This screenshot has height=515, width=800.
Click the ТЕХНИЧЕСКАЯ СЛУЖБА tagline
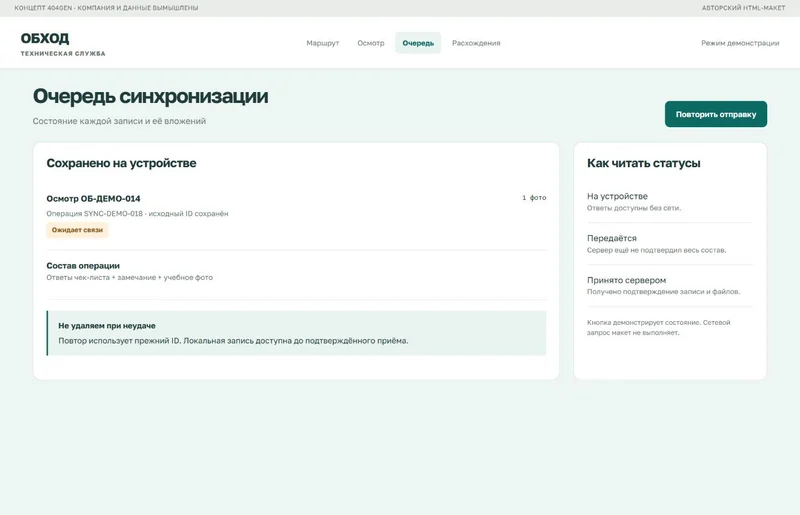click(x=63, y=53)
